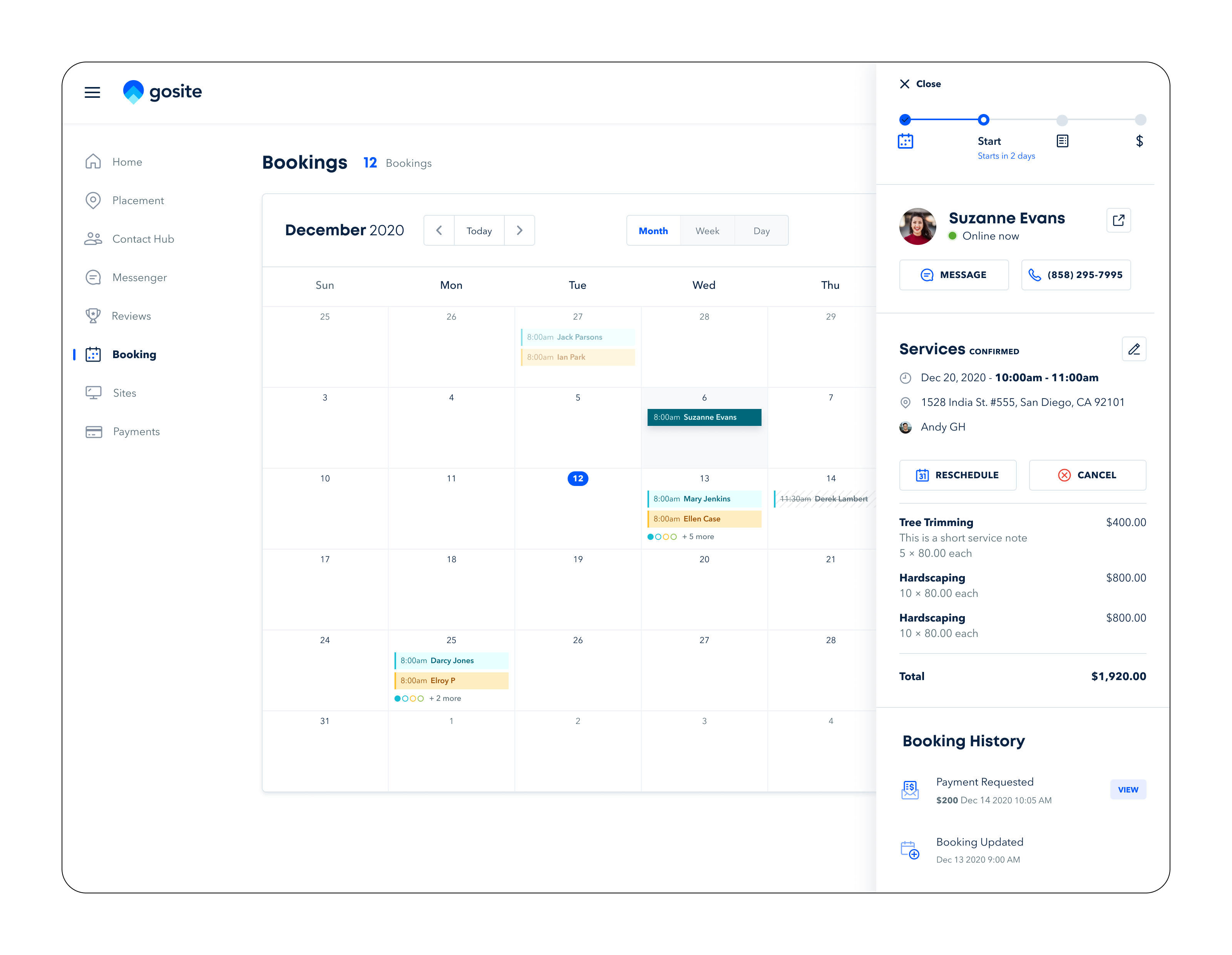The width and height of the screenshot is (1232, 955).
Task: Open Suzanne Evans profile in external link icon
Action: (1118, 220)
